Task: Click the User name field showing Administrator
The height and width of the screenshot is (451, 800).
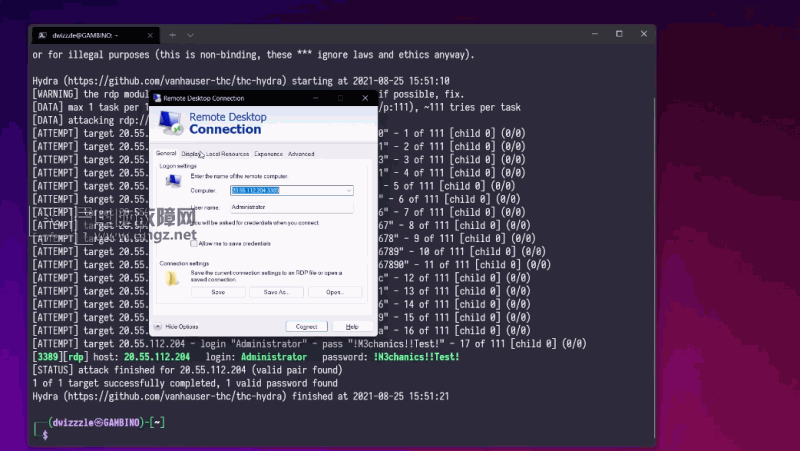Action: (291, 207)
